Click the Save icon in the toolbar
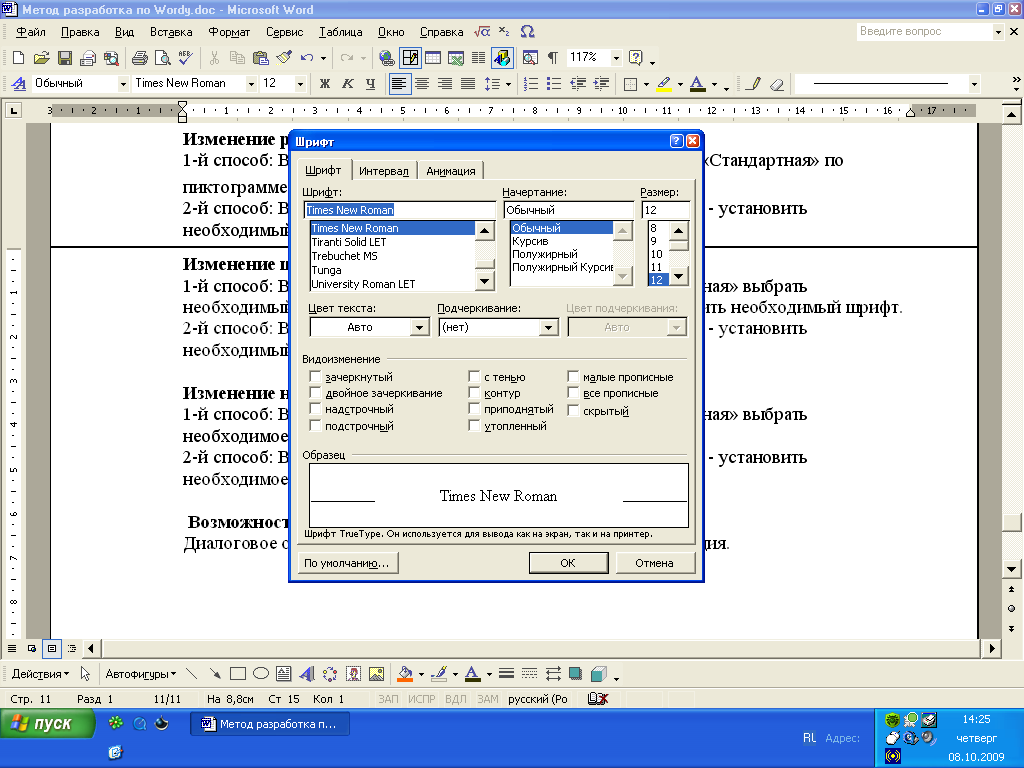This screenshot has width=1024, height=768. [64, 58]
